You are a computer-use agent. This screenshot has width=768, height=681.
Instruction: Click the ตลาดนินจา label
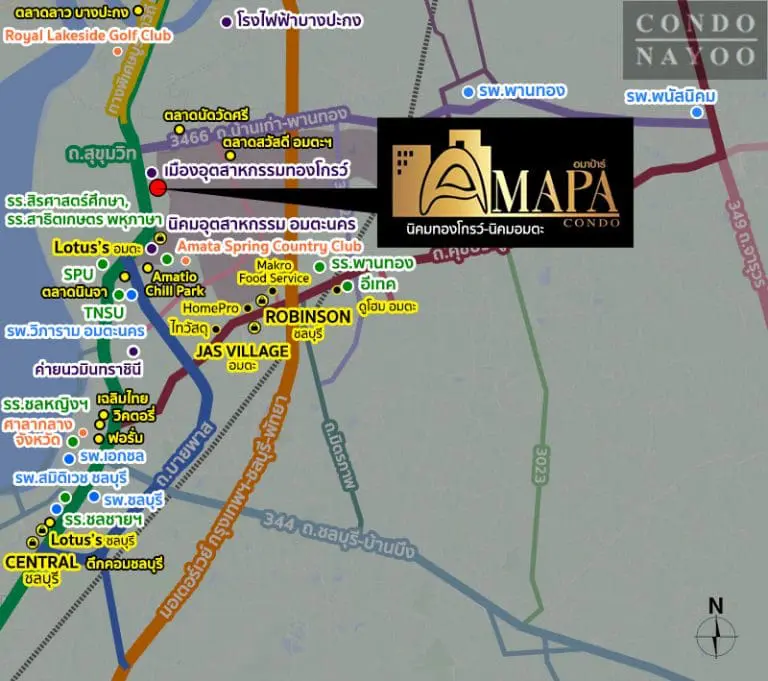coord(74,292)
